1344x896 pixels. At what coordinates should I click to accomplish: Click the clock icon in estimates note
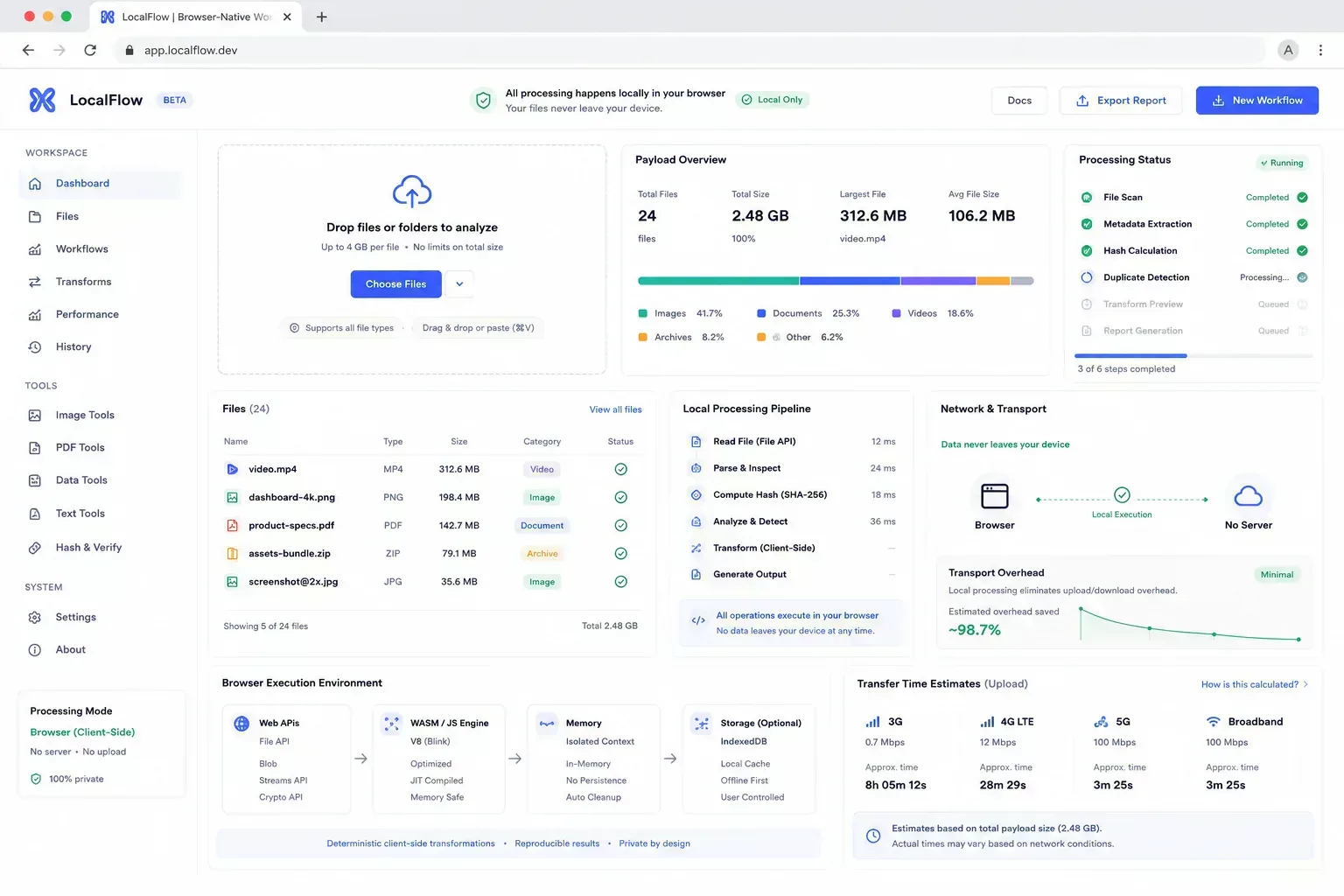(x=873, y=836)
